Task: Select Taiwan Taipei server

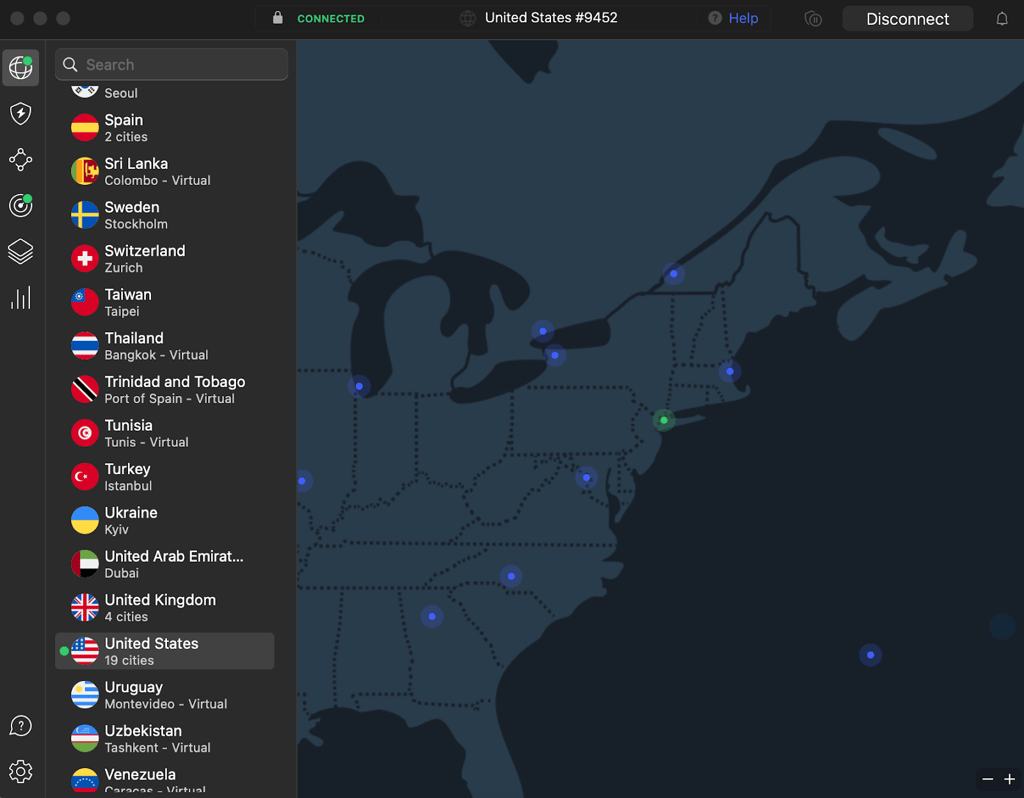Action: click(165, 302)
